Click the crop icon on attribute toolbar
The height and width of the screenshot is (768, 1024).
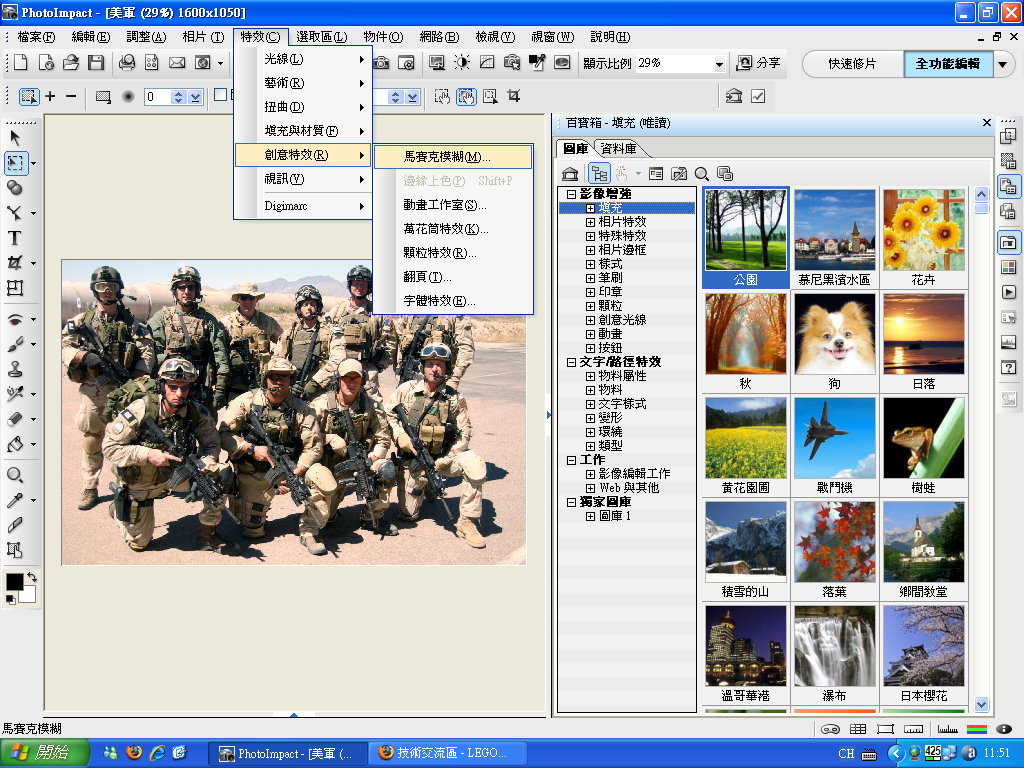click(x=514, y=97)
